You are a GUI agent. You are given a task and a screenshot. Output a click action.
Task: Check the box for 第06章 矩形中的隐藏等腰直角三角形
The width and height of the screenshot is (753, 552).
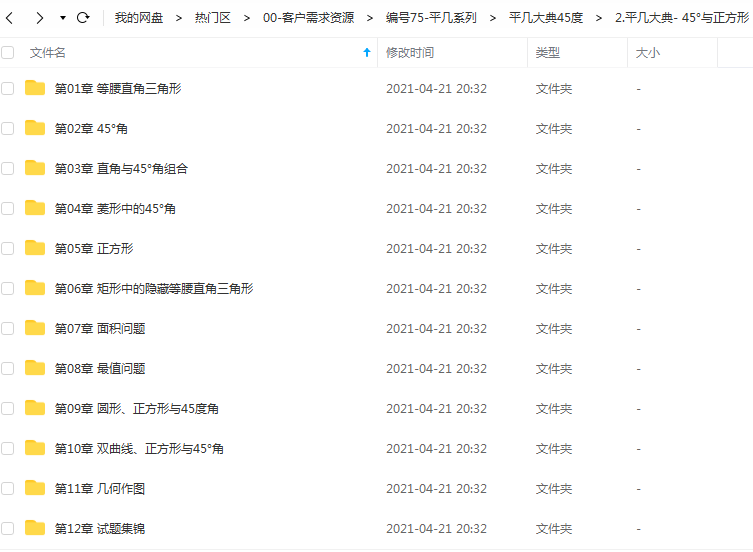pyautogui.click(x=7, y=288)
